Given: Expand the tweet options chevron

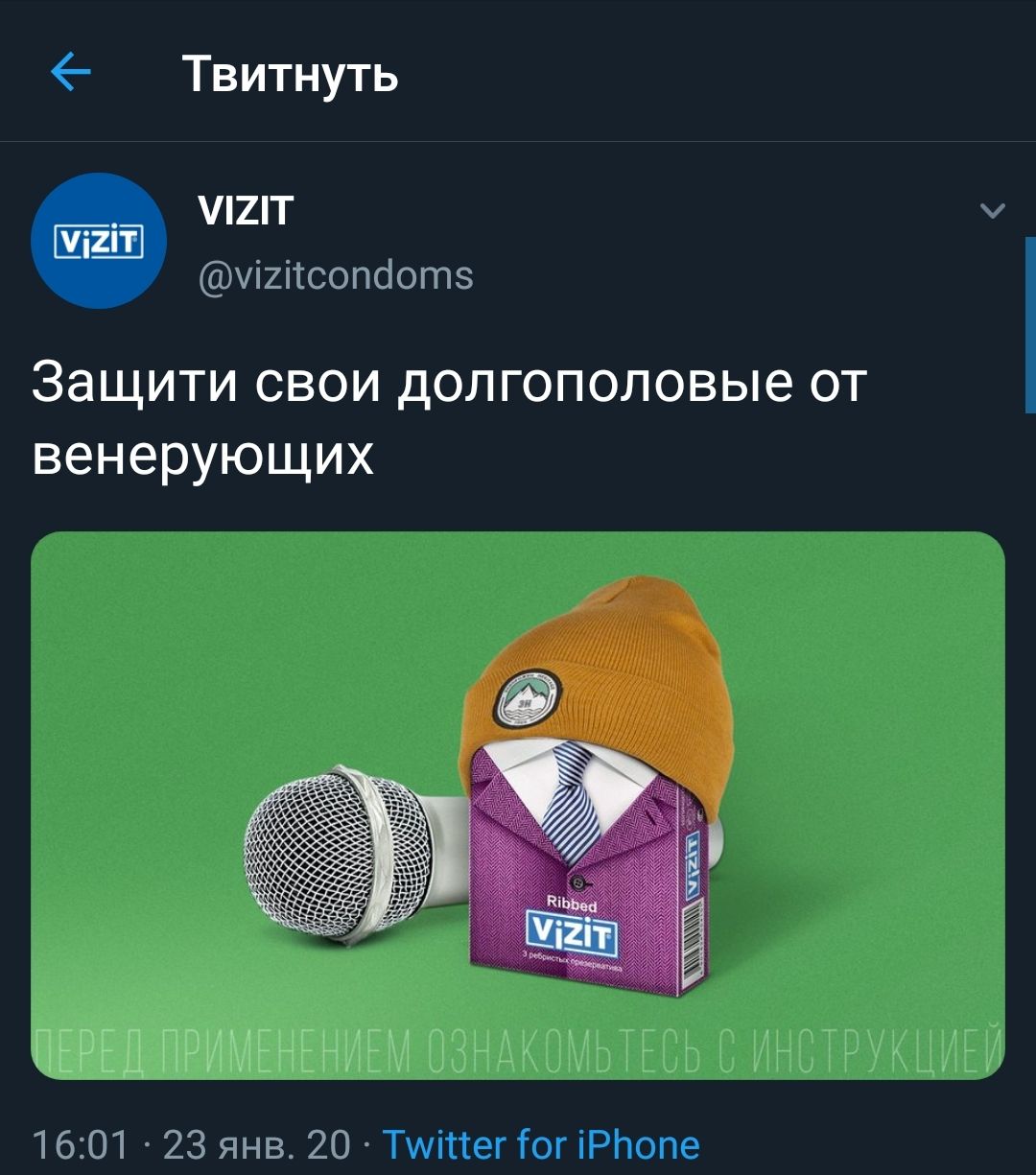Looking at the screenshot, I should click(993, 210).
